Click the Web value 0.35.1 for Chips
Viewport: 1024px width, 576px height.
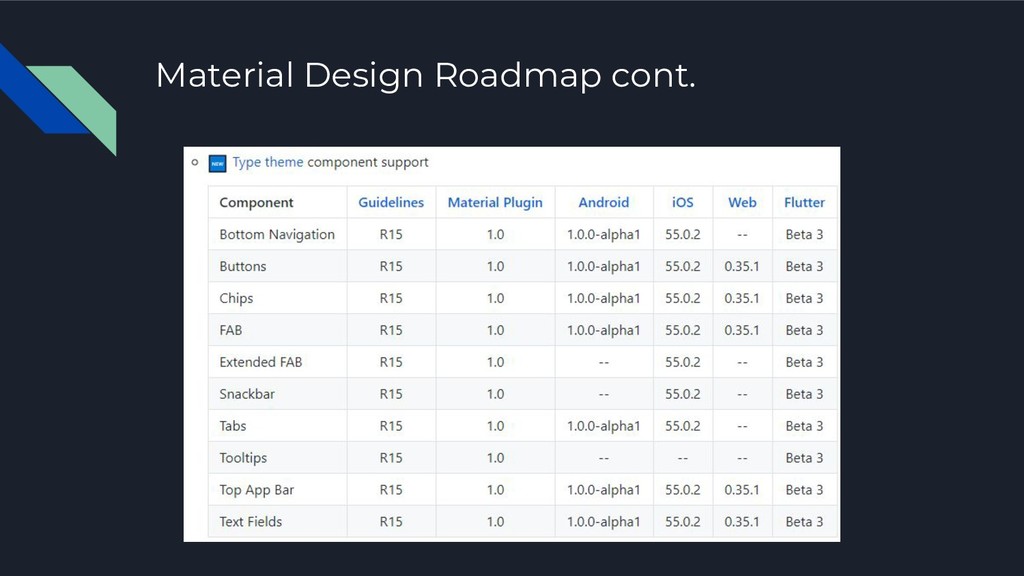pyautogui.click(x=742, y=298)
